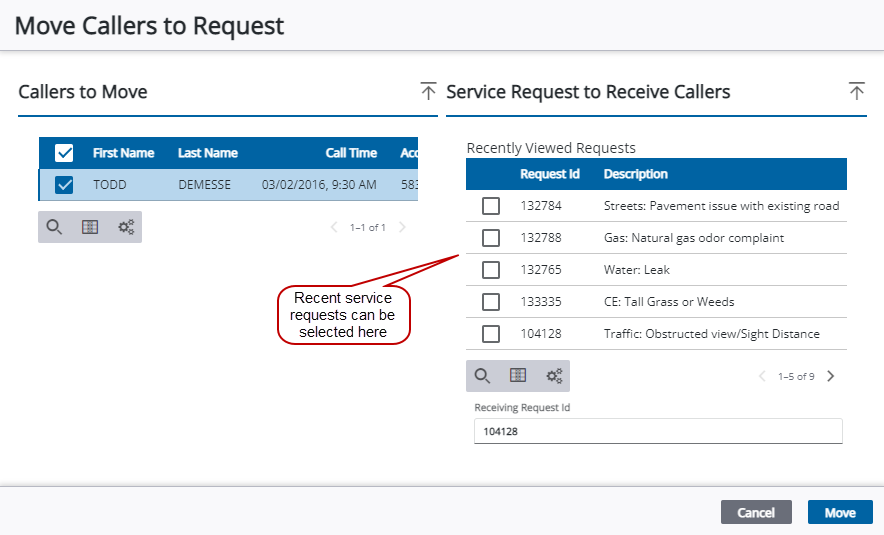Screen dimensions: 884x535
Task: Click search icon under Recently Viewed Requests
Action: point(482,376)
